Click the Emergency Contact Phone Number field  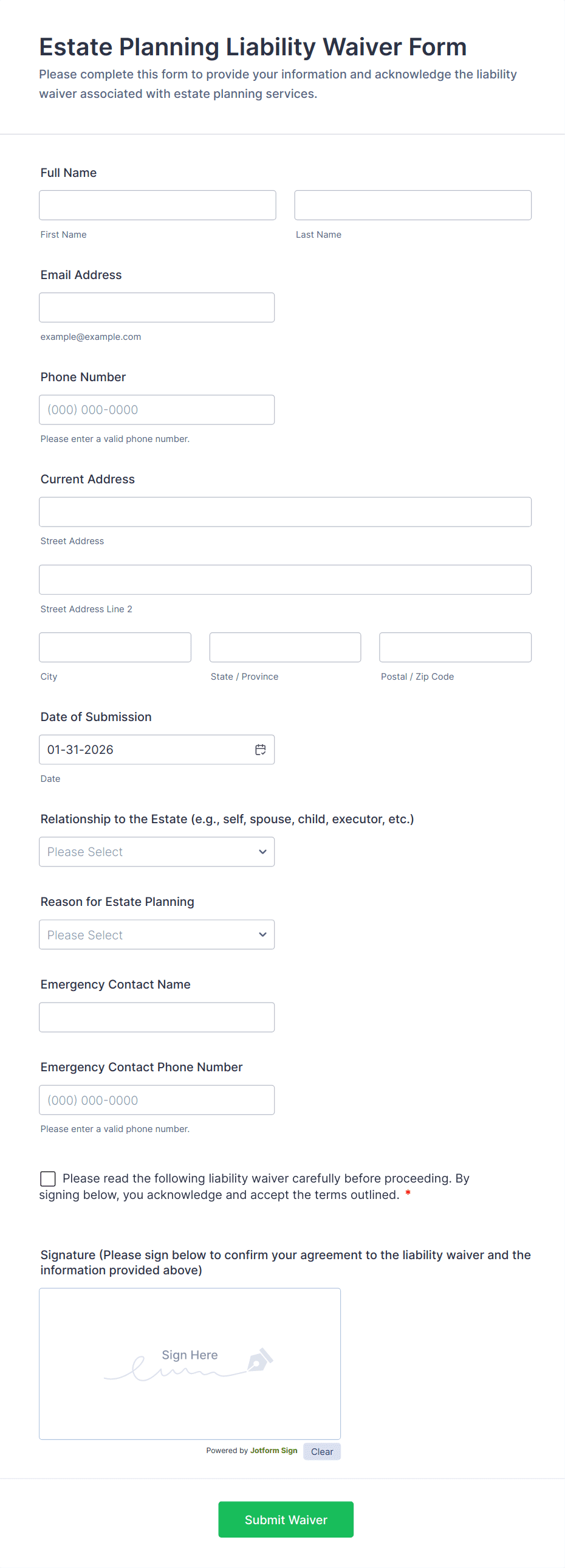[x=156, y=1100]
